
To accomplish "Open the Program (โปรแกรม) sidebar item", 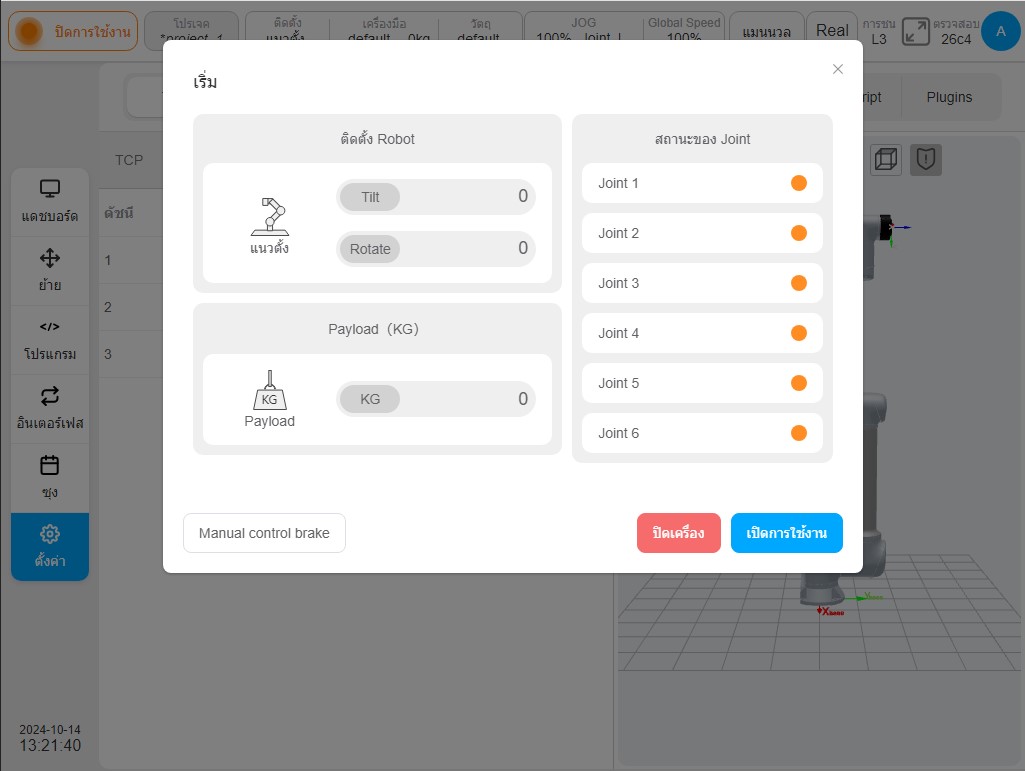I will coord(50,339).
